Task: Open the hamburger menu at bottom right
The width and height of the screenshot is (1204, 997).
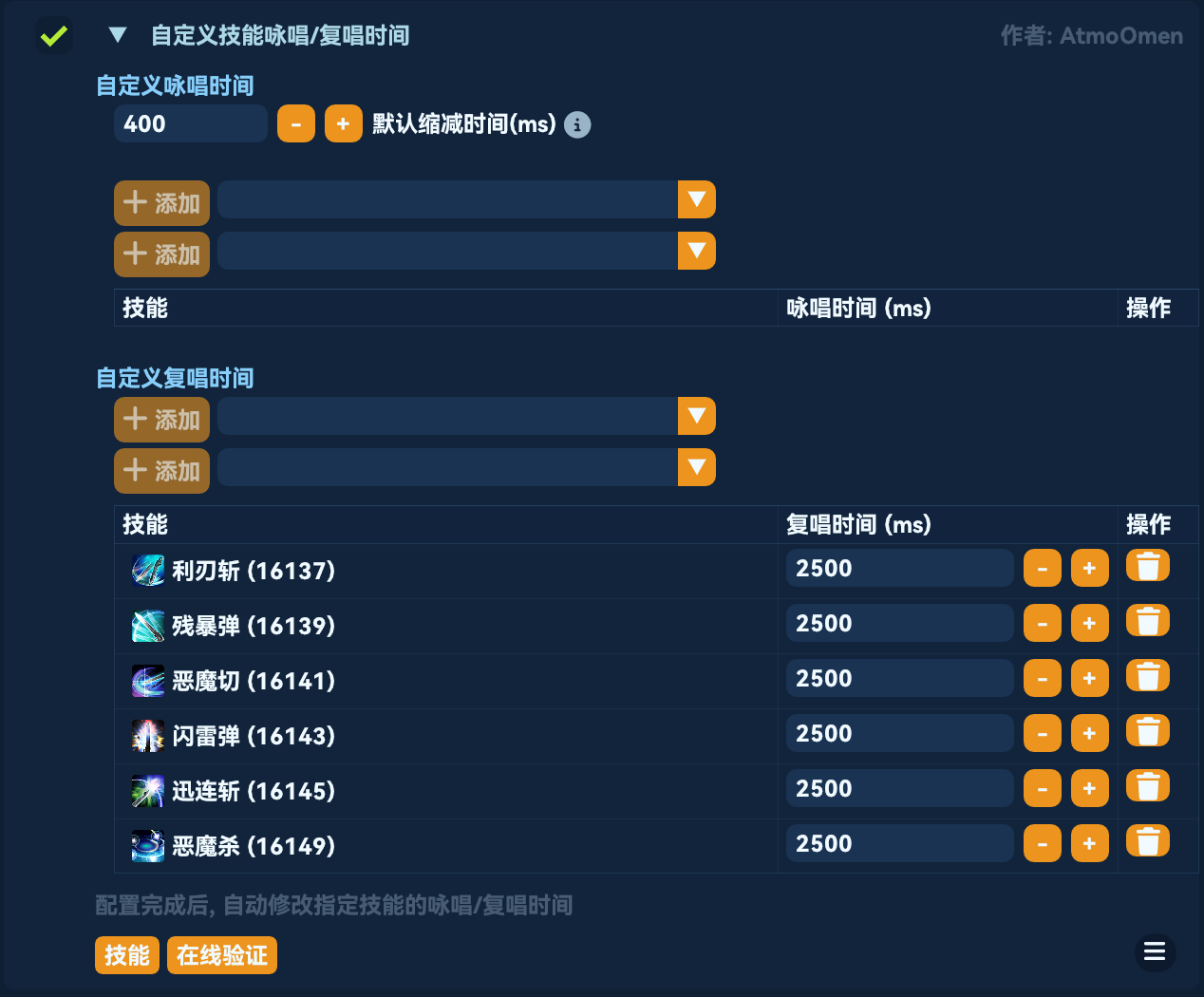Action: (1155, 952)
